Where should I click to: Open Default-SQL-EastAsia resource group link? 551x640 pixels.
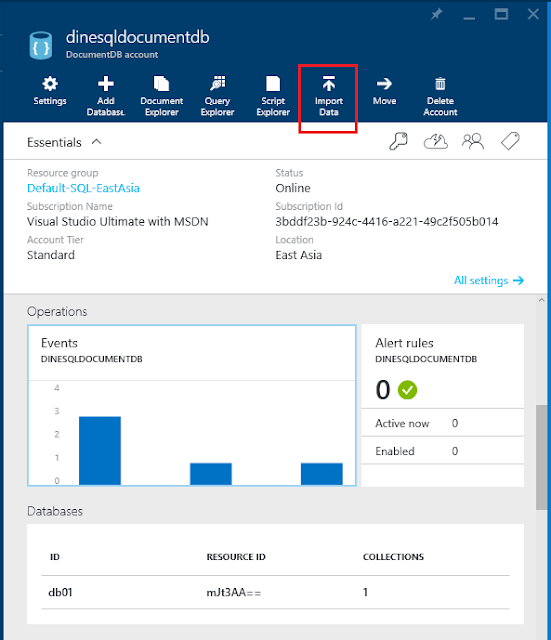[83, 188]
